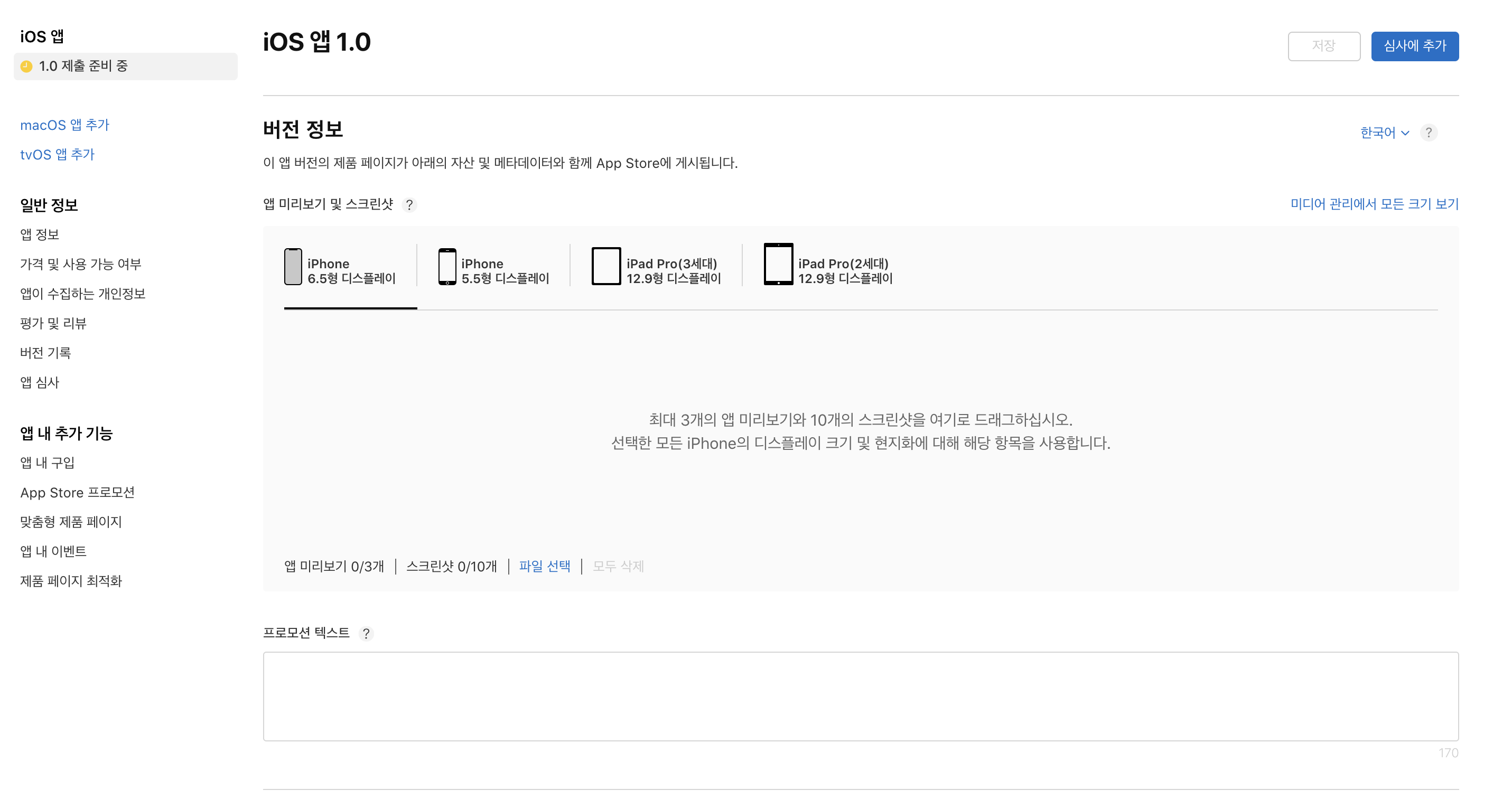Viewport: 1512px width, 809px height.
Task: Open 미디어 관리에서 모든 크기 보기 link
Action: click(x=1374, y=204)
